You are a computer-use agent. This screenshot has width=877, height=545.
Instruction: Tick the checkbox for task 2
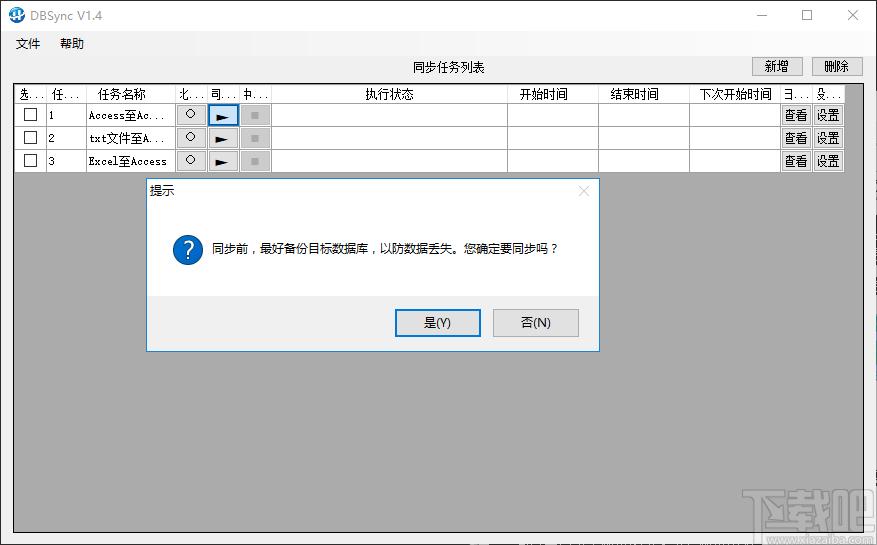(30, 138)
